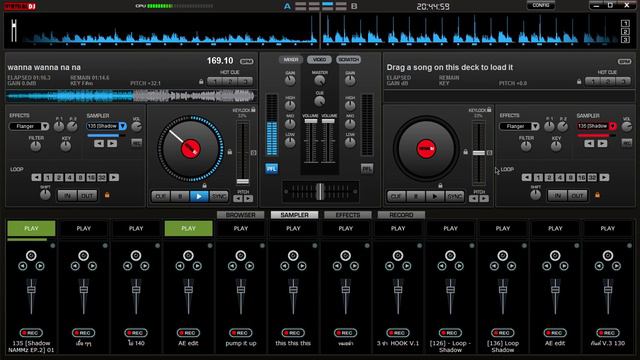Halve loop length with left deck loop arrow
The width and height of the screenshot is (640, 360).
[36, 178]
